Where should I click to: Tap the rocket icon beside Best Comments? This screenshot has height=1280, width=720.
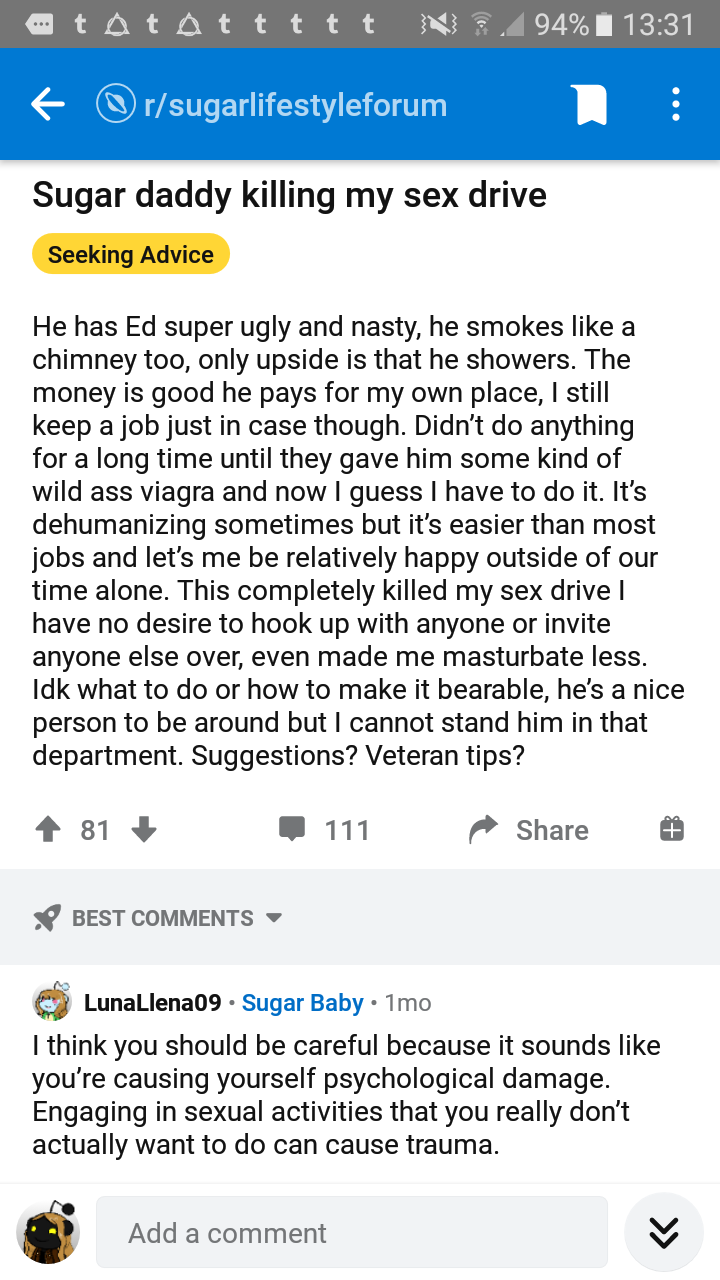tap(47, 918)
